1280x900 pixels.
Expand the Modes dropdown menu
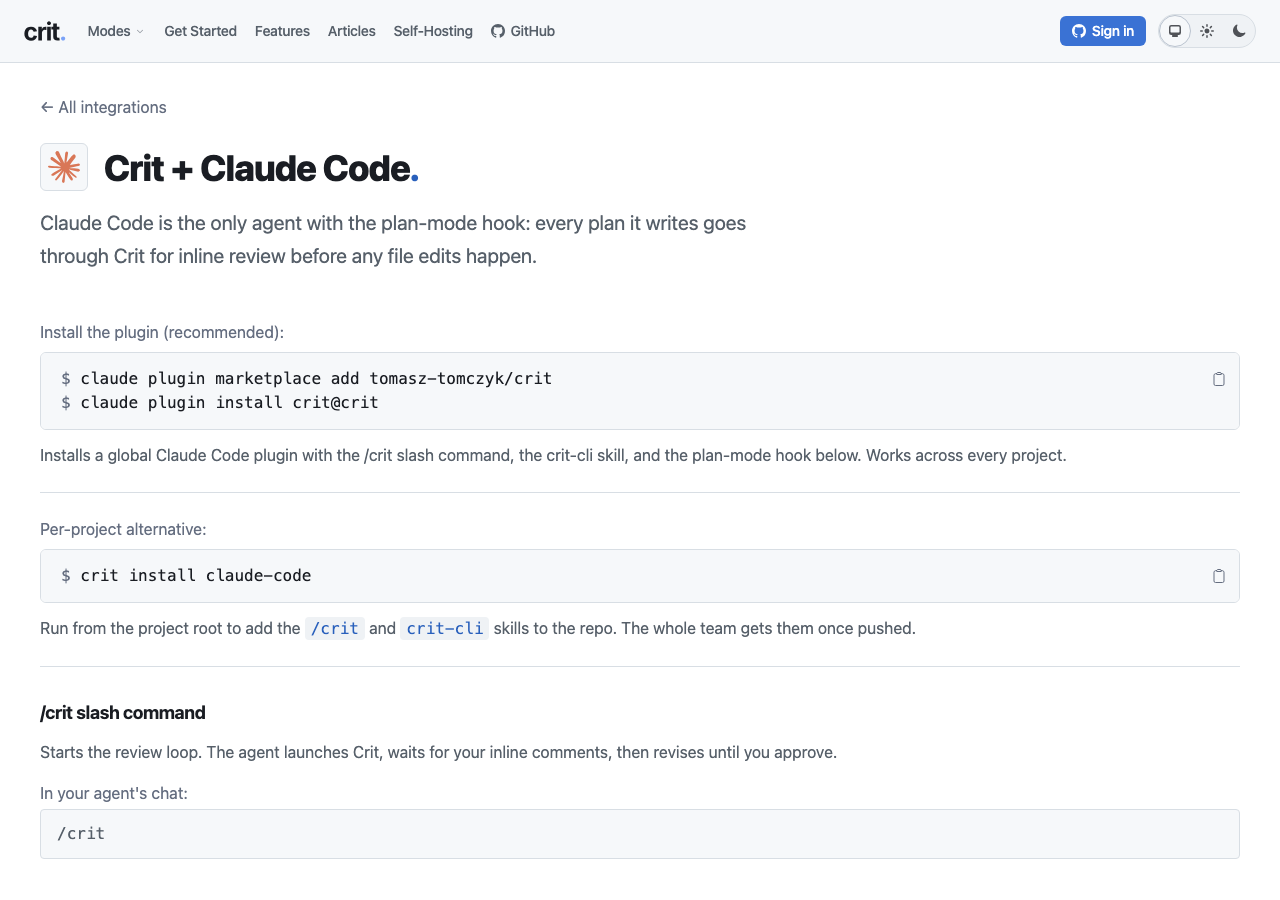click(x=116, y=31)
